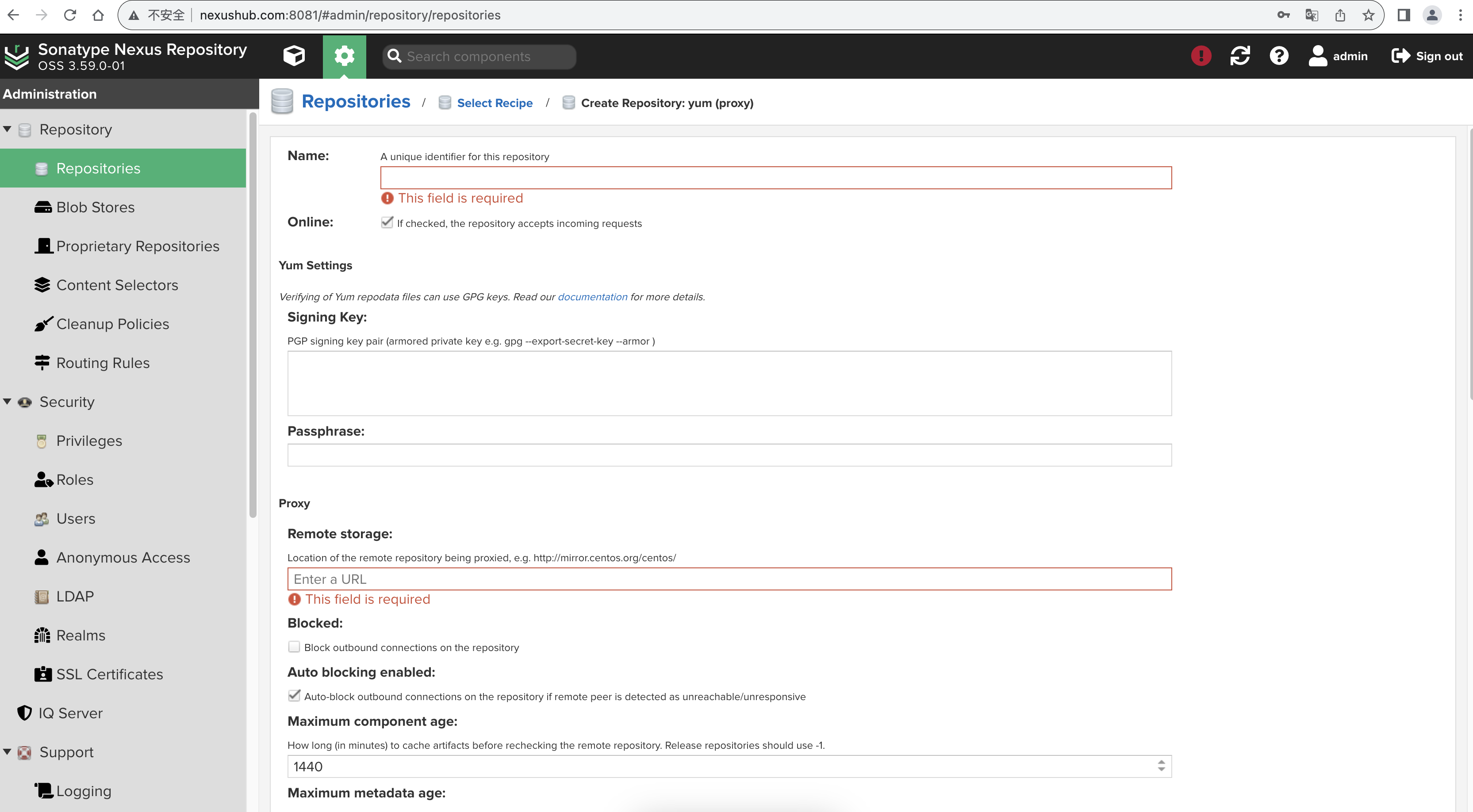Open the browser three-dot menu
This screenshot has height=812, width=1473.
(x=1461, y=15)
